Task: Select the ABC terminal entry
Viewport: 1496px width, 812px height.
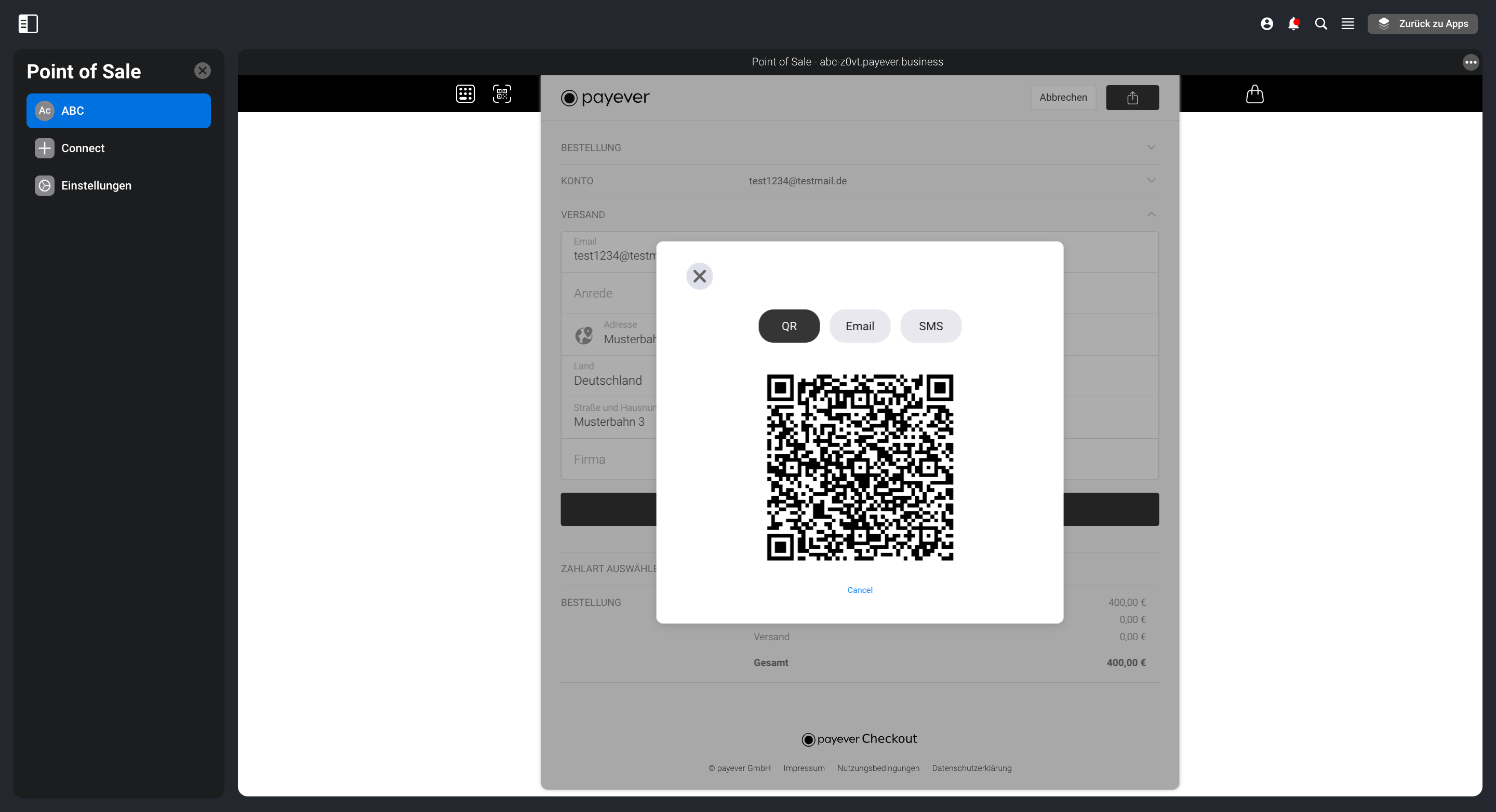Action: pos(118,111)
